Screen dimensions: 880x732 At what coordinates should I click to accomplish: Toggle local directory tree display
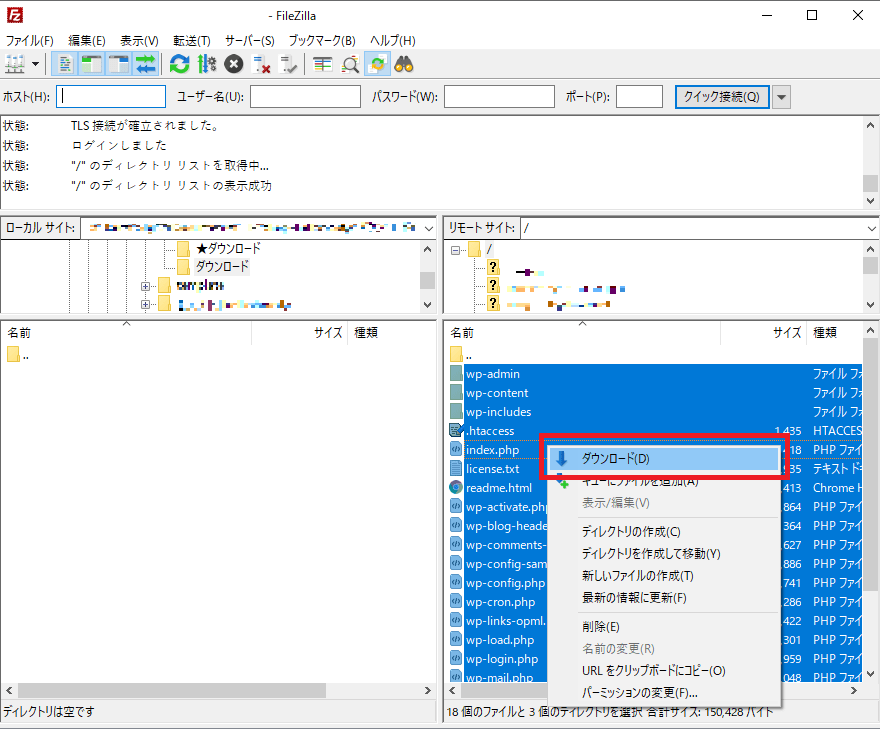tap(92, 64)
